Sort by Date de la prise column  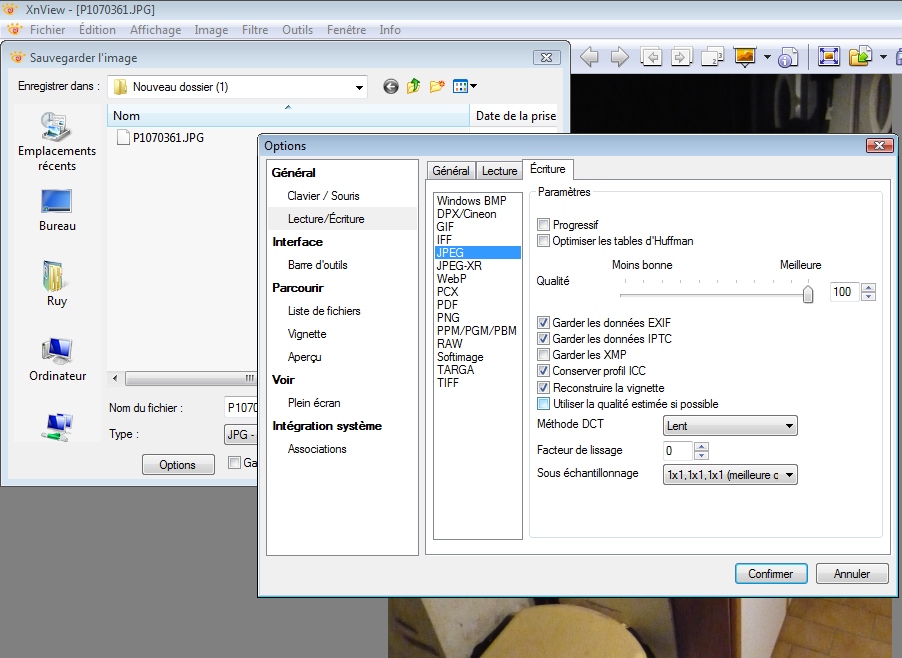515,116
